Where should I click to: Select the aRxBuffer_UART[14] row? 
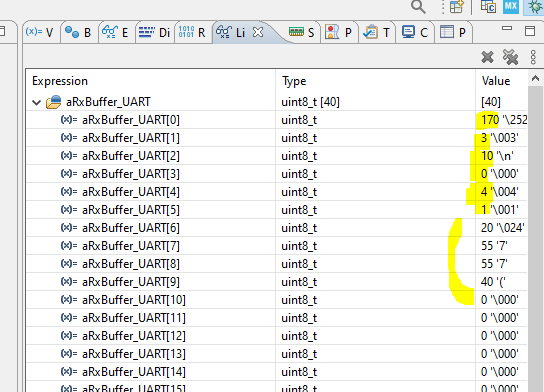(277, 372)
